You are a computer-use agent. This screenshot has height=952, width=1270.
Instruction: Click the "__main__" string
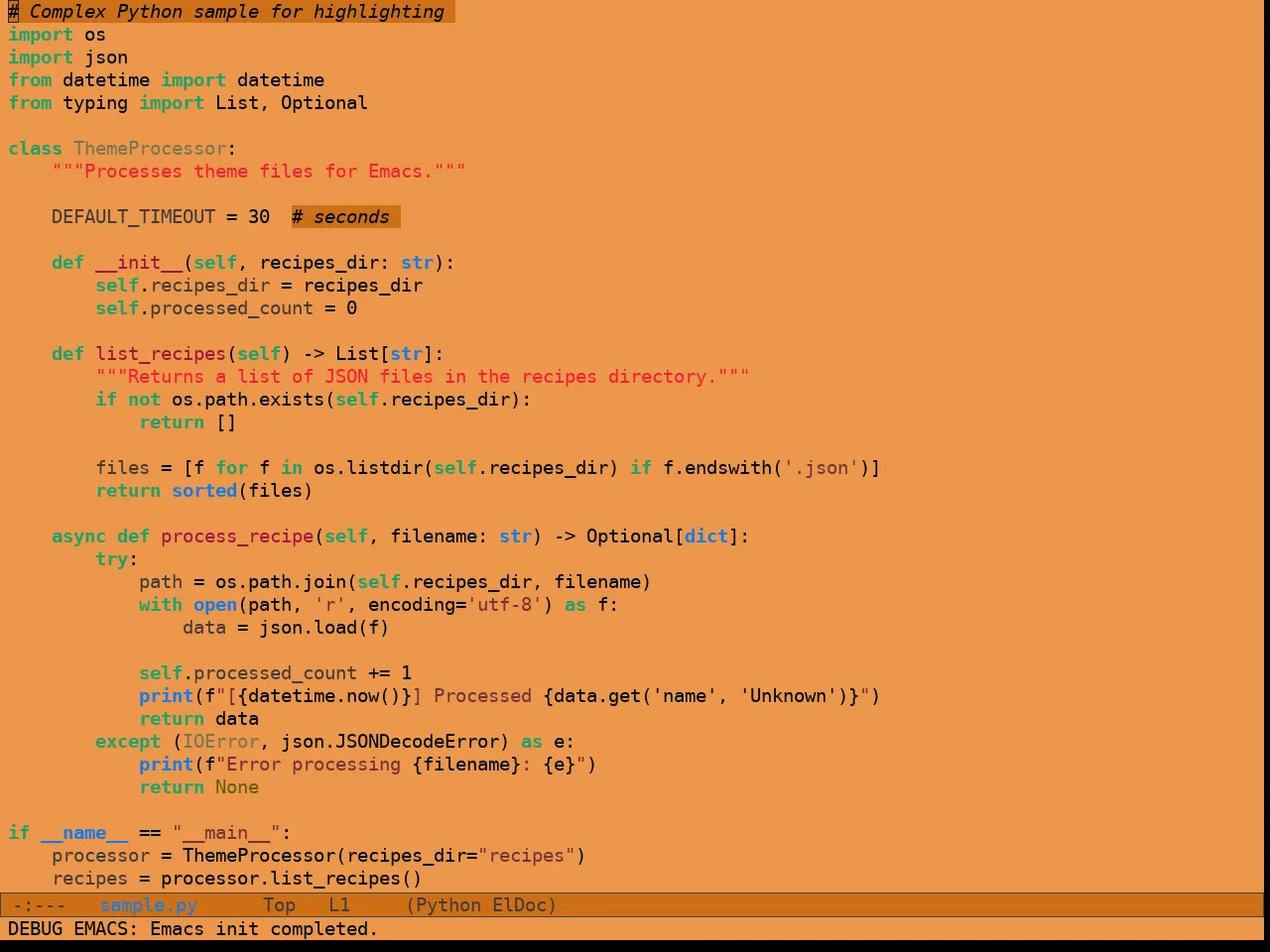tap(226, 833)
